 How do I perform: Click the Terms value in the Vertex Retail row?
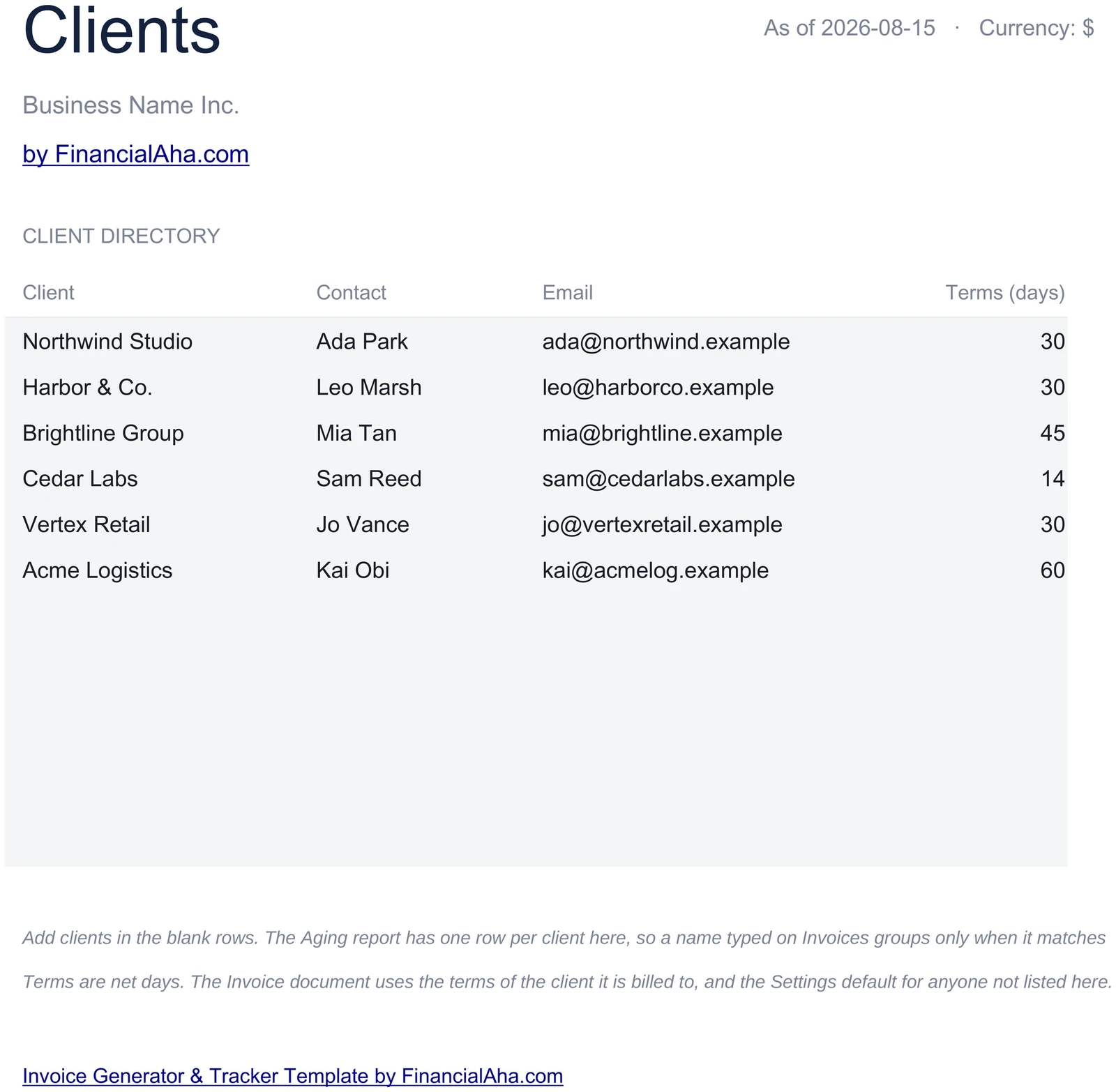pyautogui.click(x=1053, y=525)
